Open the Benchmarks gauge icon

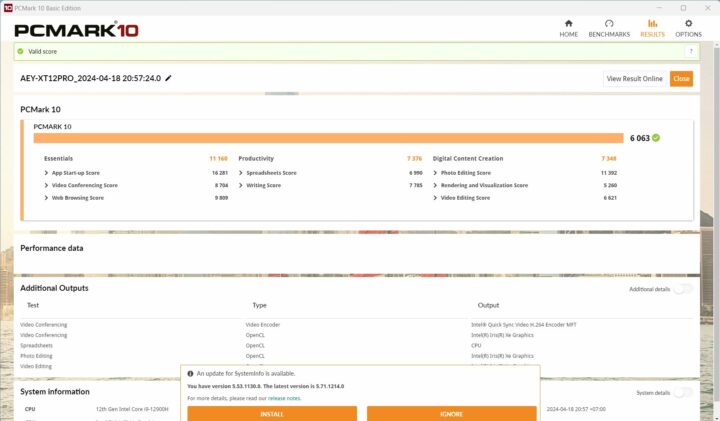[x=609, y=23]
